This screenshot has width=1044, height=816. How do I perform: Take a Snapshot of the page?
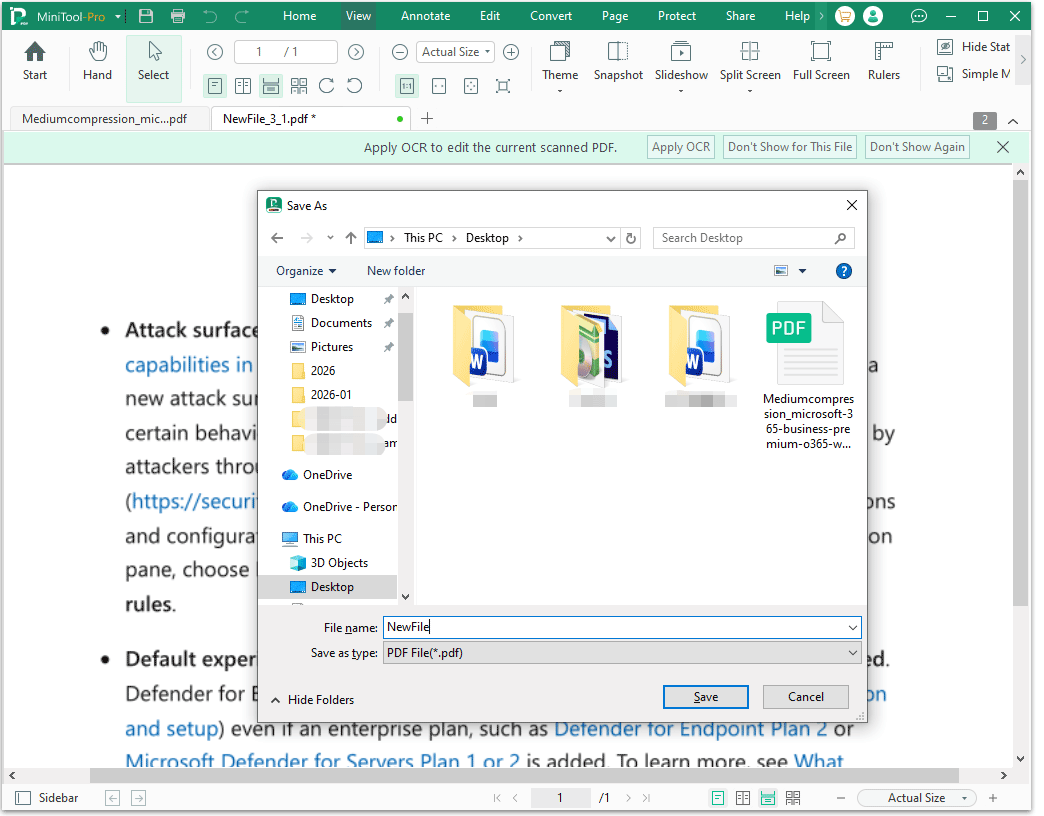coord(618,62)
